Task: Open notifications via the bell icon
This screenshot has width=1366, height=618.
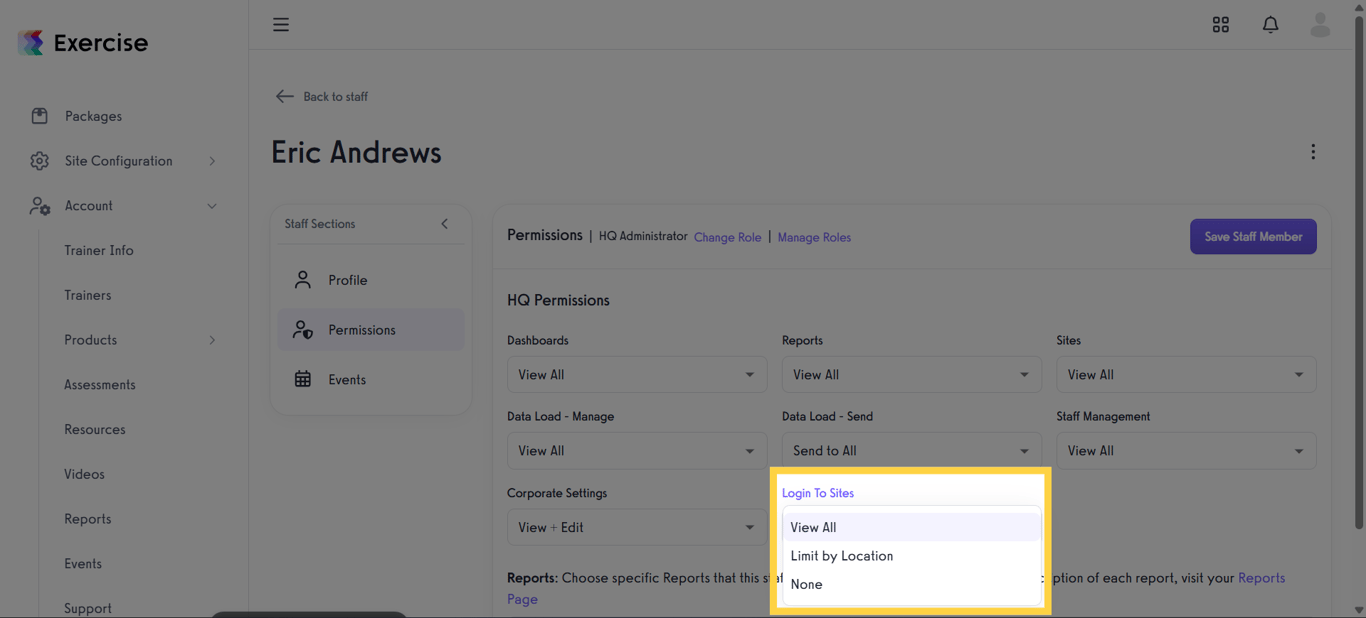Action: coord(1270,24)
